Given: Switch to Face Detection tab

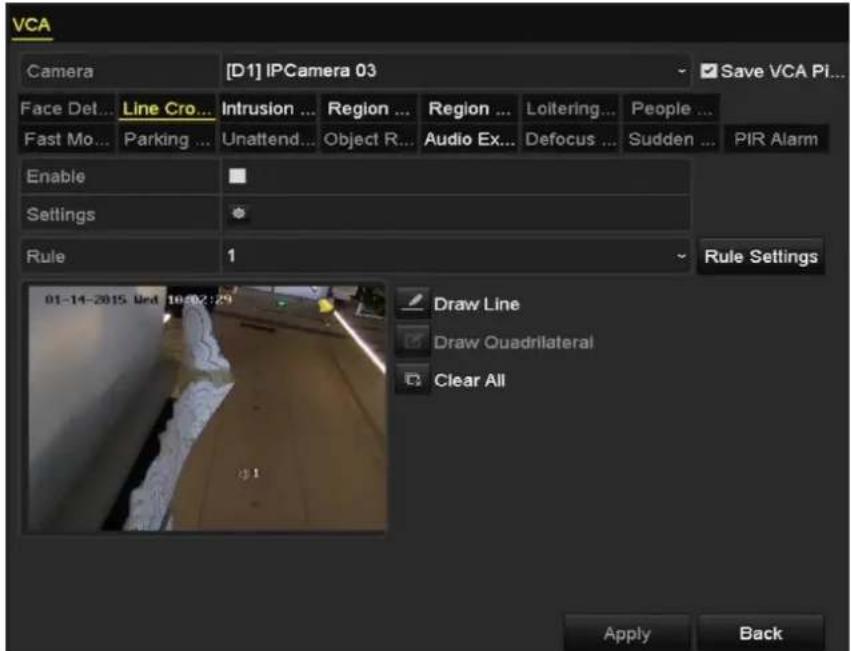Looking at the screenshot, I should 66,109.
